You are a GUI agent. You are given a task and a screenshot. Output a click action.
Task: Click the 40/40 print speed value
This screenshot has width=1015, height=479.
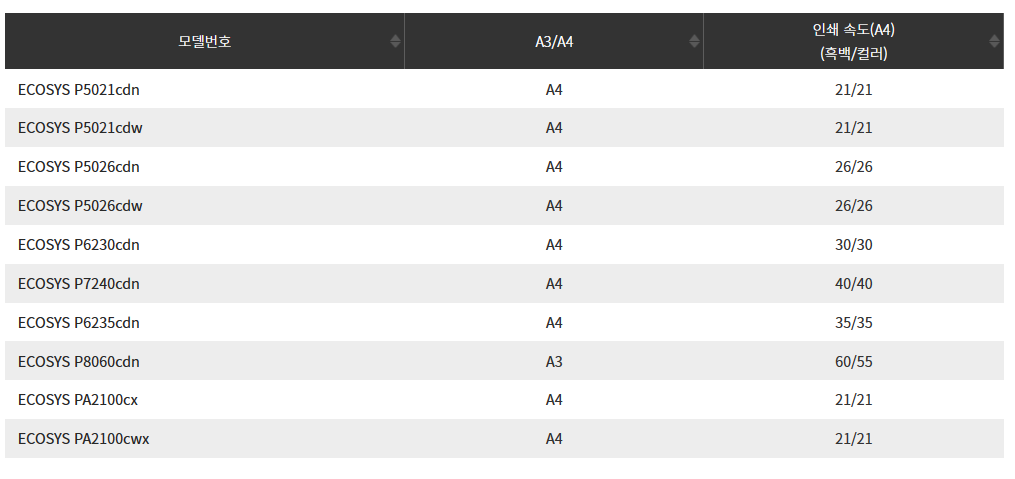853,284
